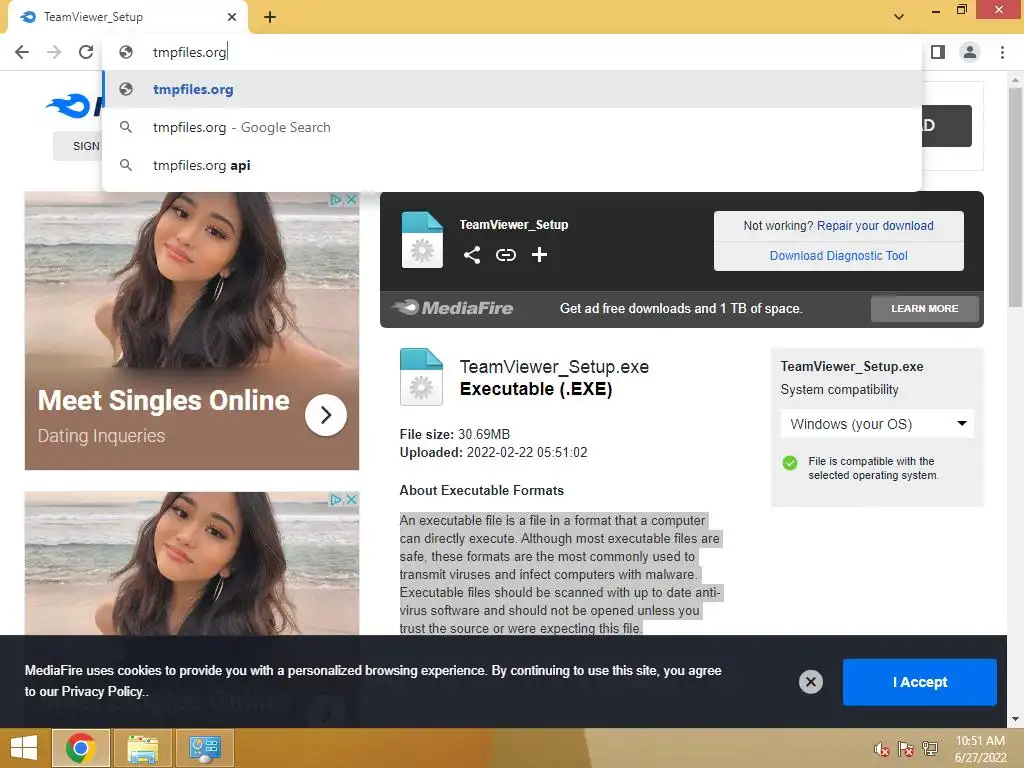Click the plus icon to add file
Screen dimensions: 1024x768
(539, 255)
